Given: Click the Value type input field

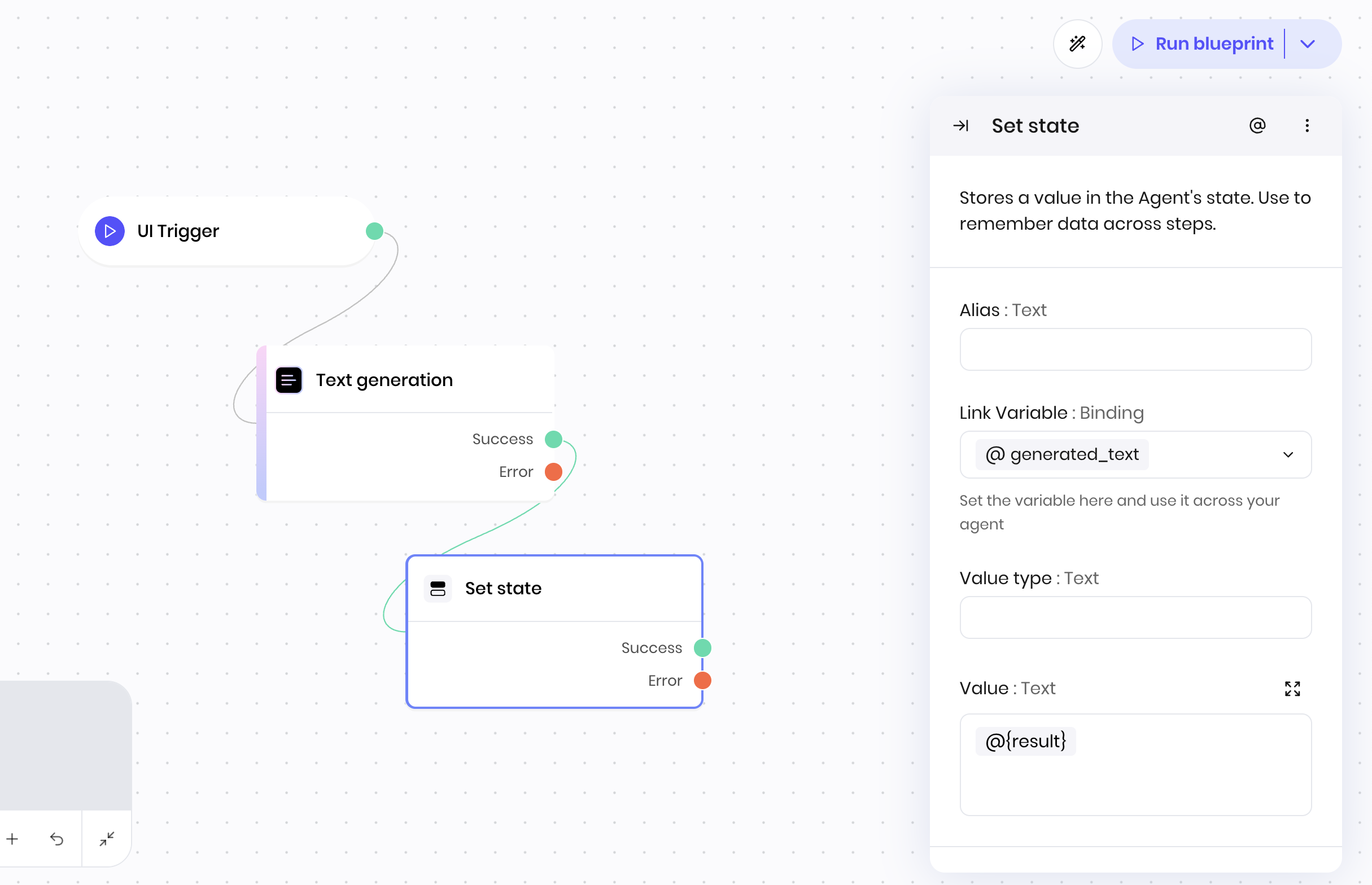Looking at the screenshot, I should [x=1135, y=617].
